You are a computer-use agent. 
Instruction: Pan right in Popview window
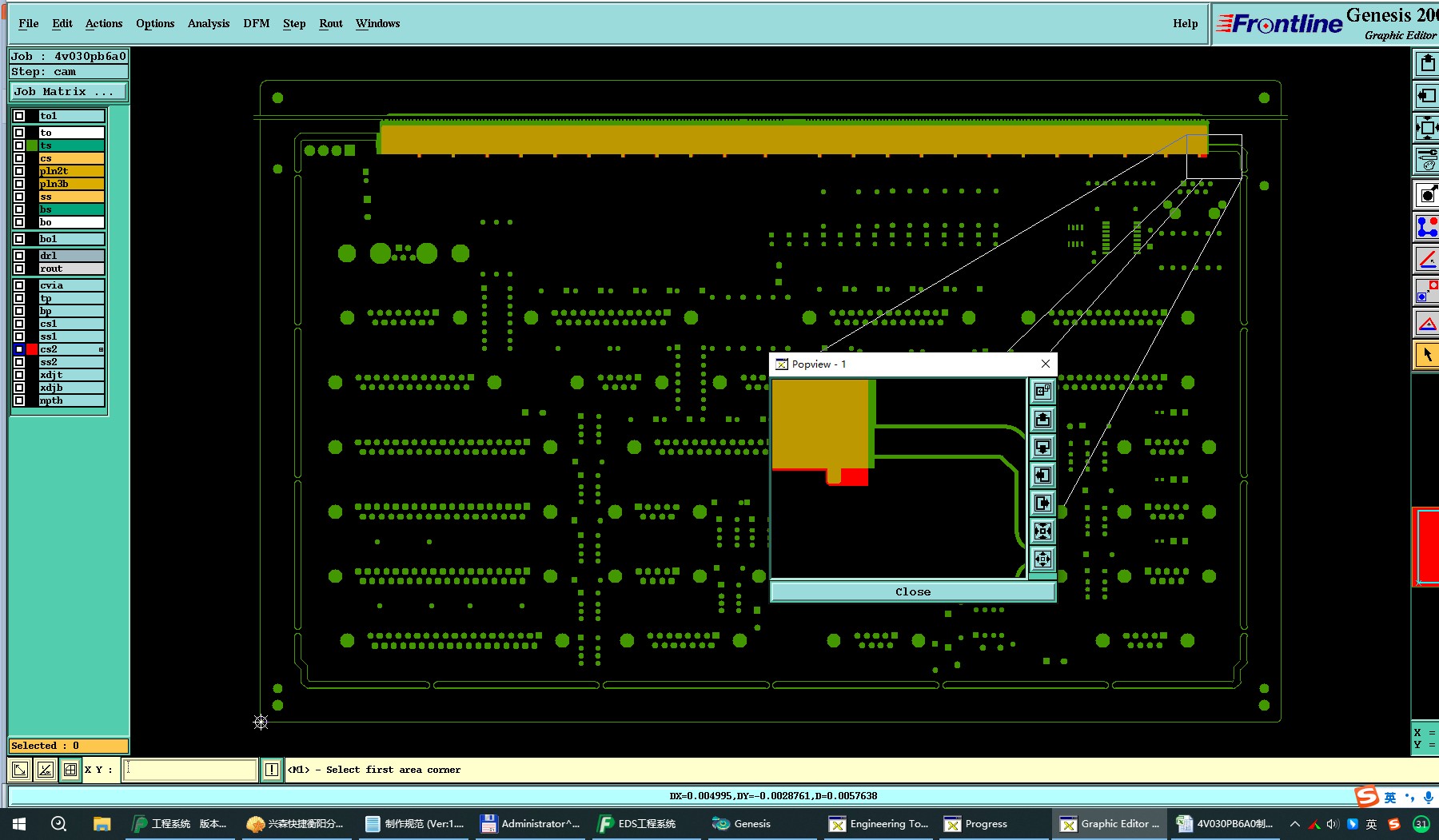[x=1042, y=503]
